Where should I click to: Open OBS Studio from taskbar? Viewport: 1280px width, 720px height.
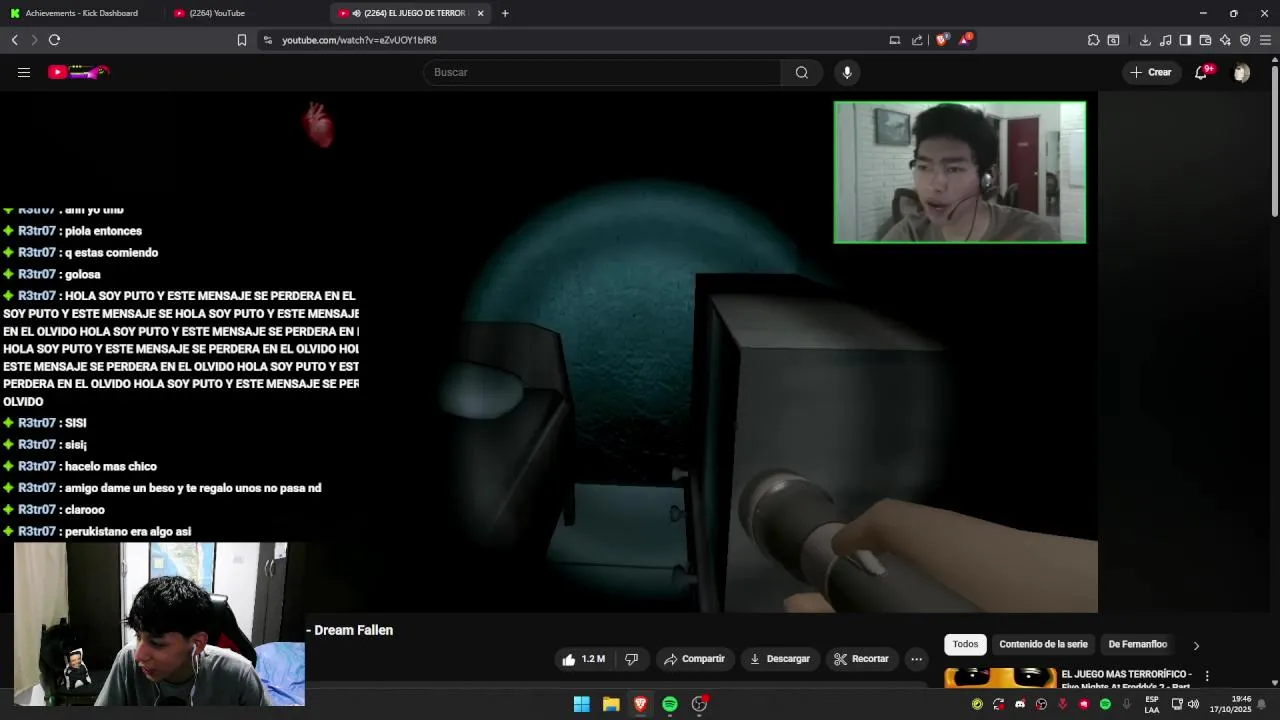click(700, 704)
